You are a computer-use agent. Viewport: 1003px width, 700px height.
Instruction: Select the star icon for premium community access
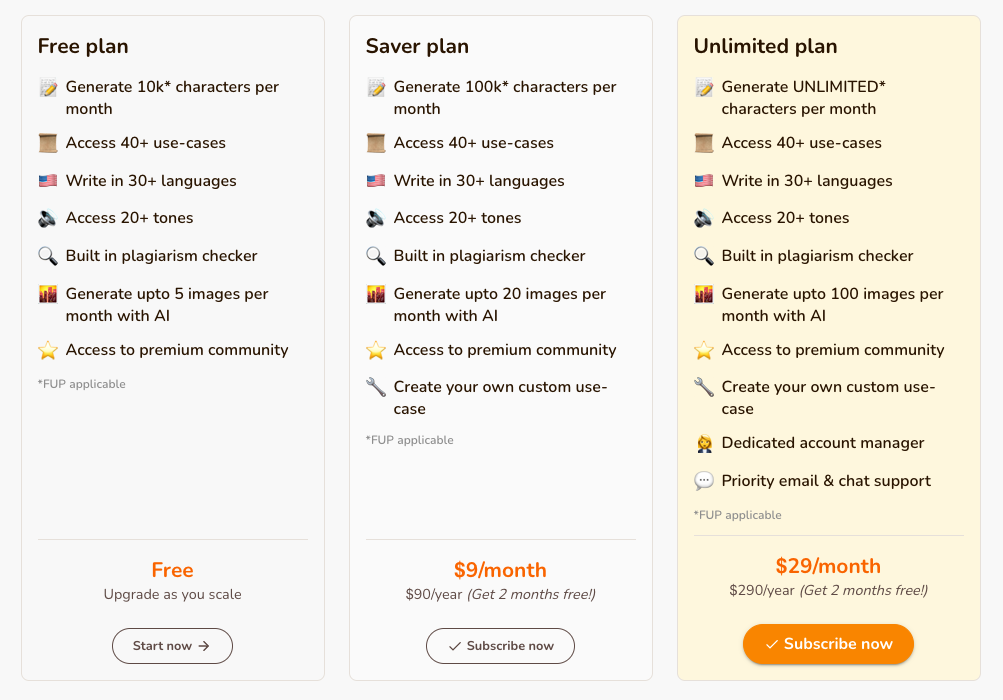tap(47, 350)
